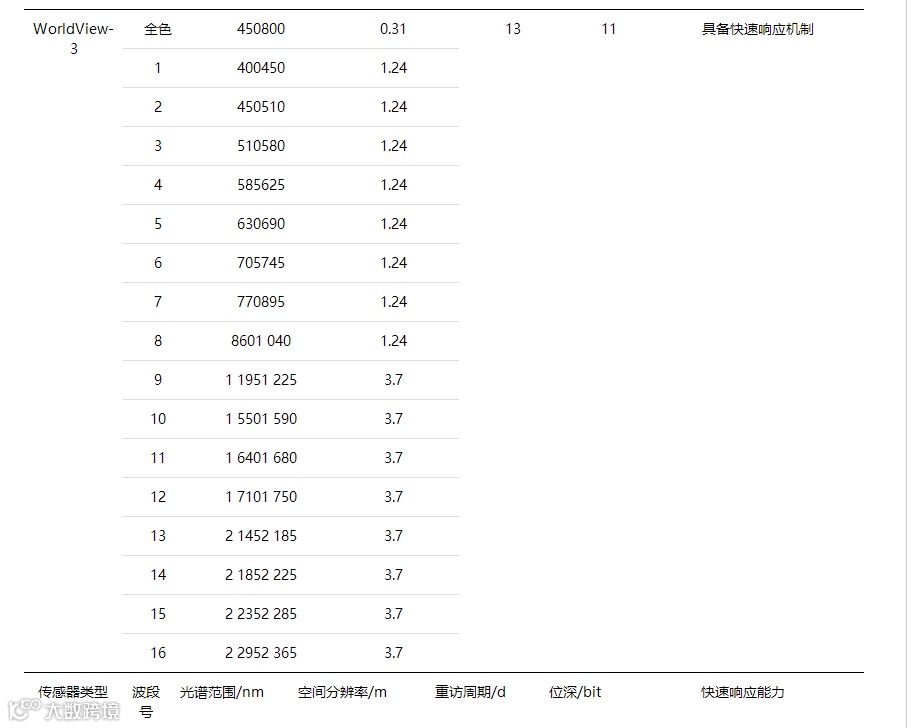Click spectral range 630690

coord(261,224)
